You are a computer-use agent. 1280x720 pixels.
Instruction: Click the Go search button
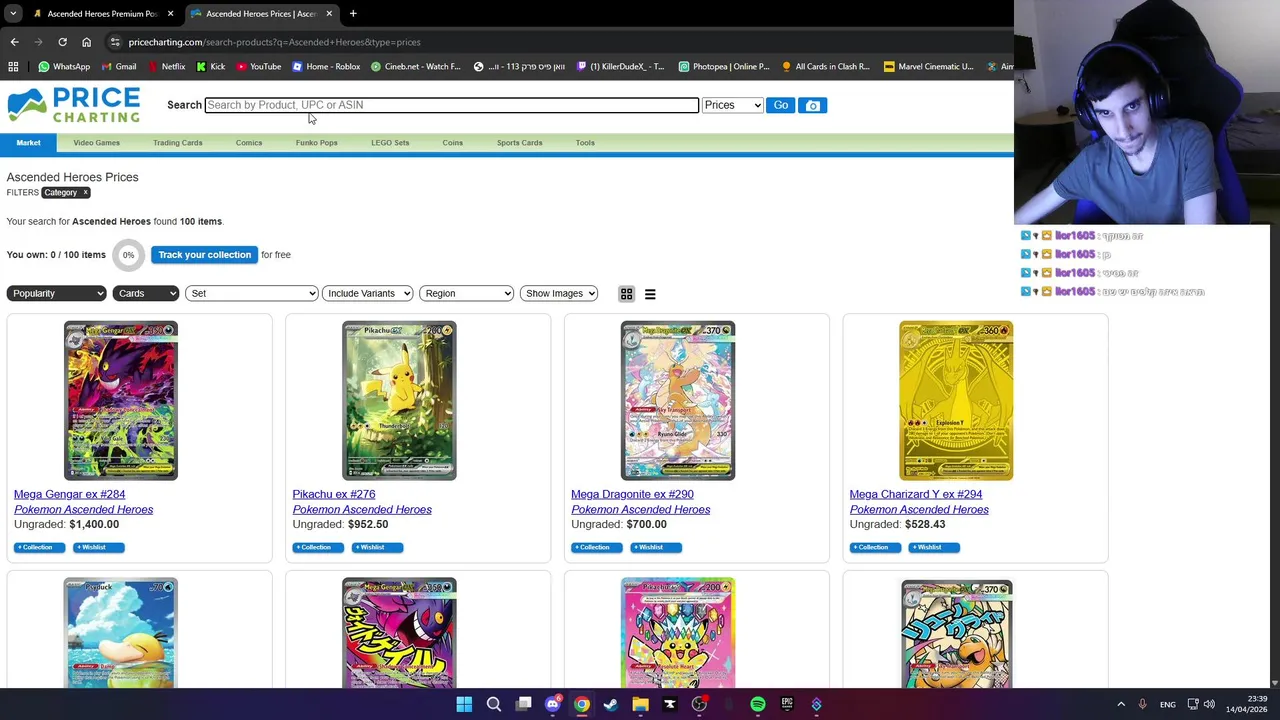tap(780, 105)
